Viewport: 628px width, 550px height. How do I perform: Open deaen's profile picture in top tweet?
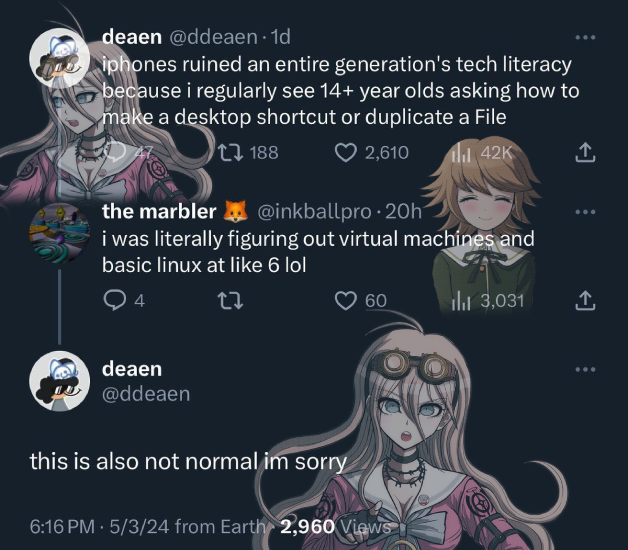click(x=59, y=58)
